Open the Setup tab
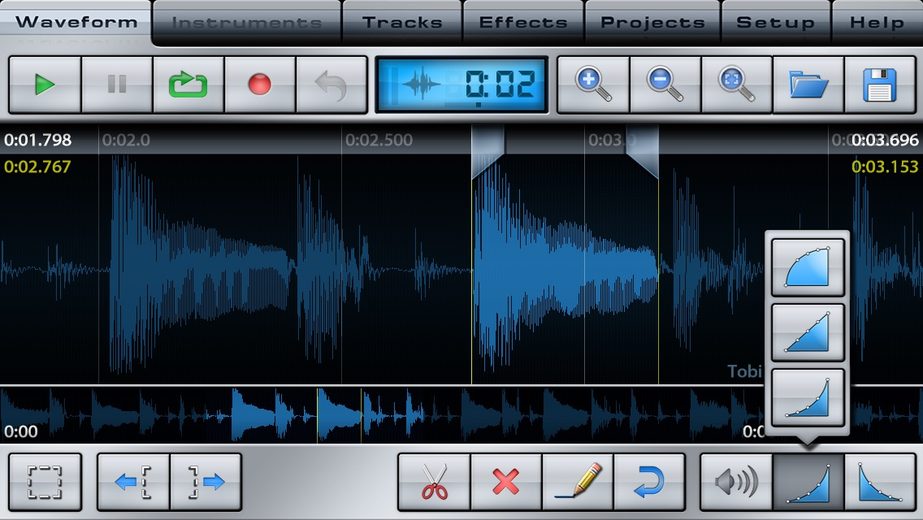The image size is (923, 520). pyautogui.click(x=775, y=23)
